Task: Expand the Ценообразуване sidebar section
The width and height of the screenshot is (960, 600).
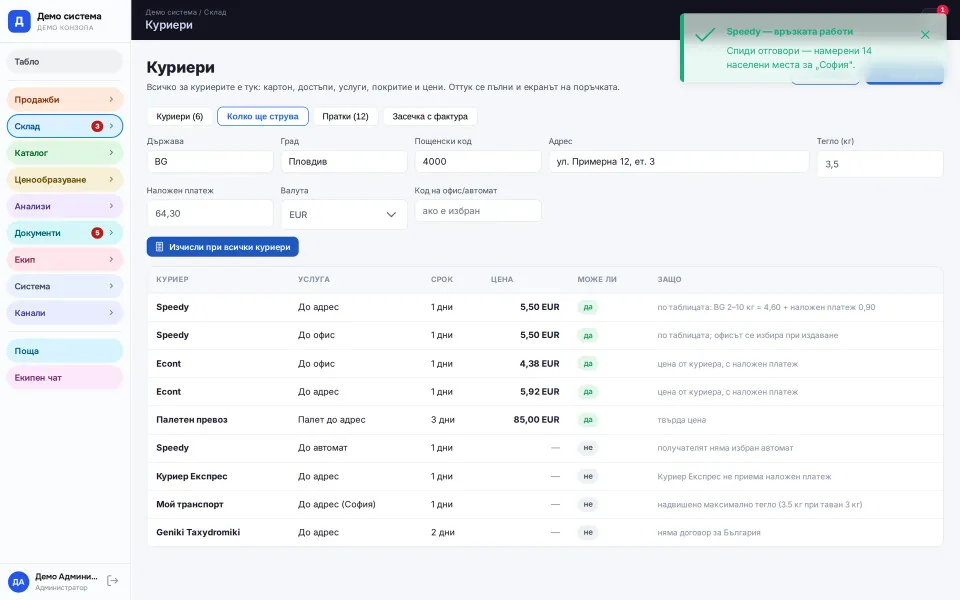Action: [x=65, y=179]
